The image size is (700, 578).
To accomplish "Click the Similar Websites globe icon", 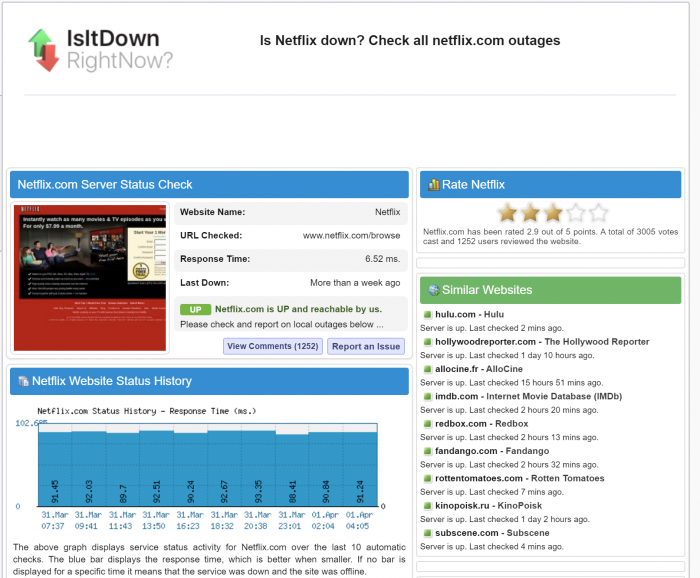I will 433,290.
